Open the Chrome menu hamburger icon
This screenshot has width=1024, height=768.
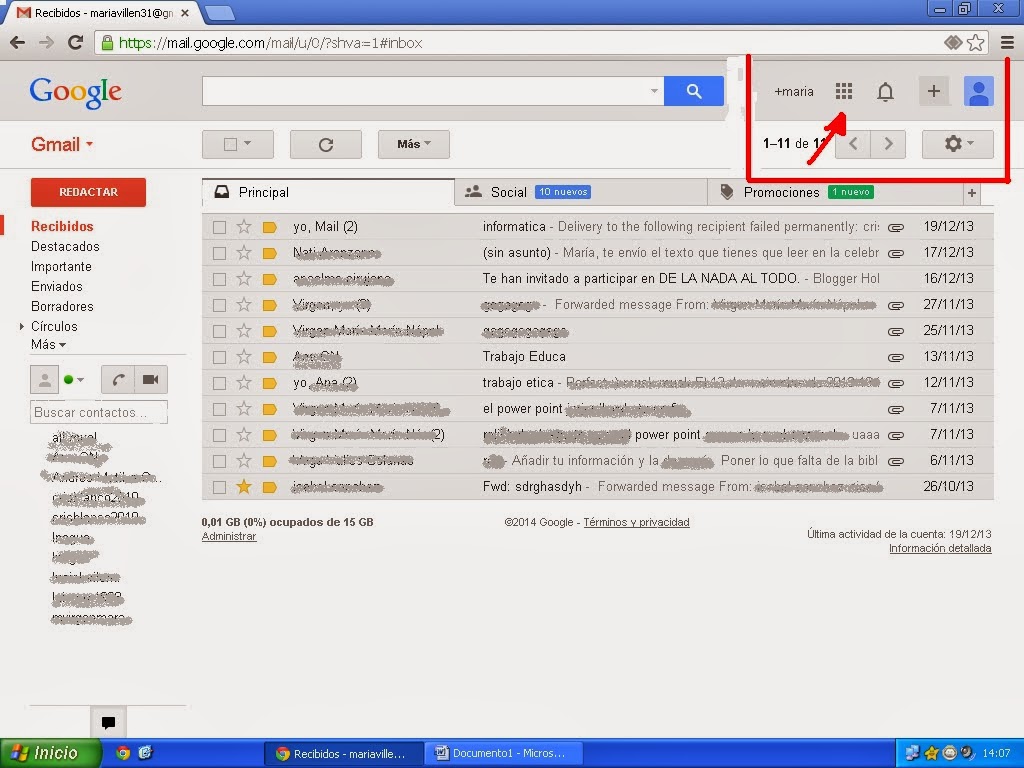click(x=1007, y=42)
